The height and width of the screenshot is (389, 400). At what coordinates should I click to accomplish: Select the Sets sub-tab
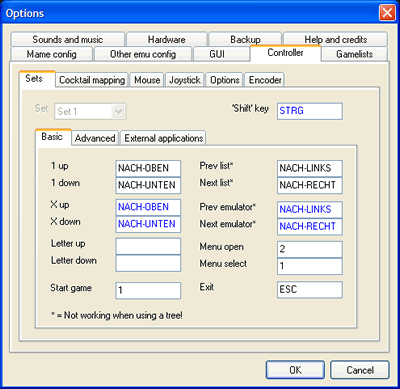(37, 79)
